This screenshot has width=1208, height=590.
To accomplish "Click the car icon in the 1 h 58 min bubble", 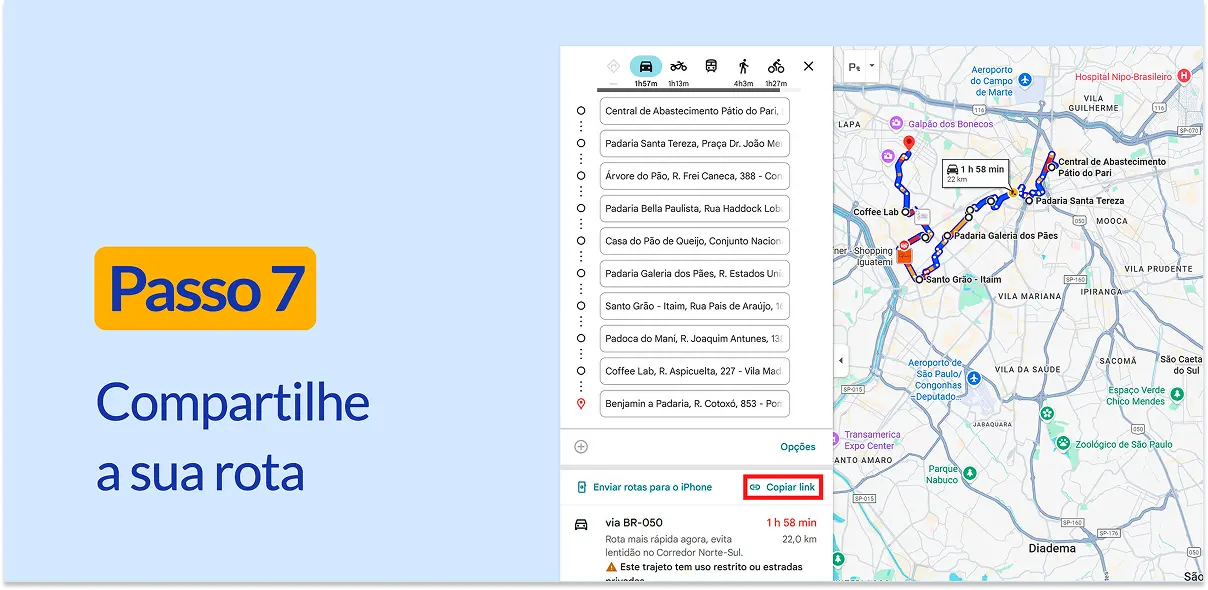I will click(952, 169).
